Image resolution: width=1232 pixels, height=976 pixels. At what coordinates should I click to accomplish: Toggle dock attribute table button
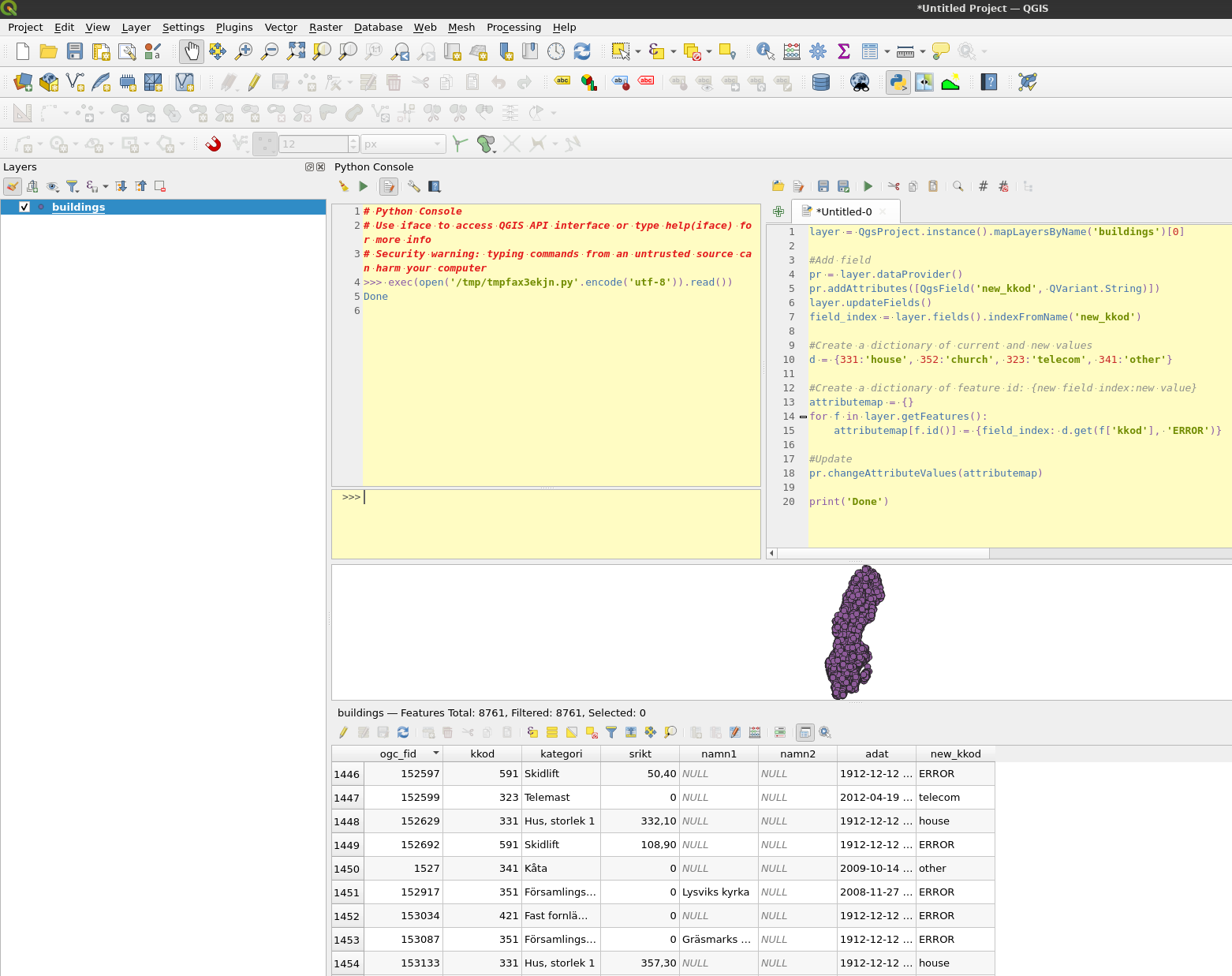(805, 732)
